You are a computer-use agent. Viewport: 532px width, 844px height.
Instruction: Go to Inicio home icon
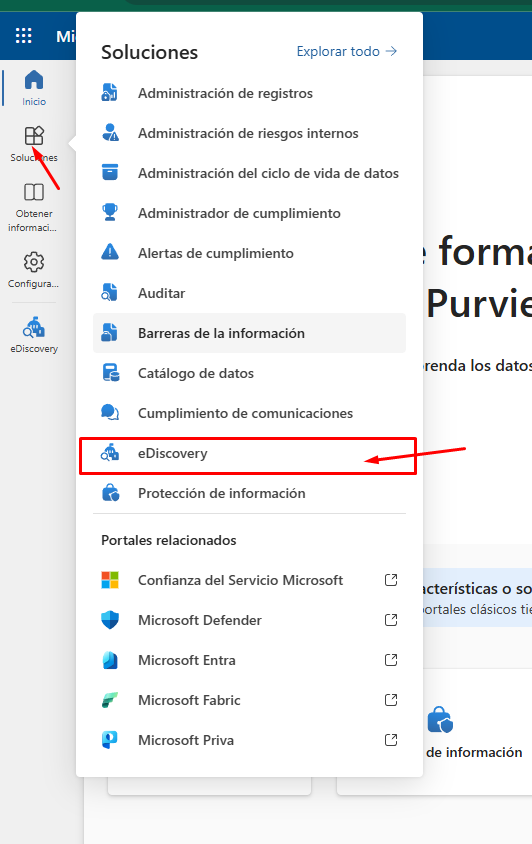[34, 80]
